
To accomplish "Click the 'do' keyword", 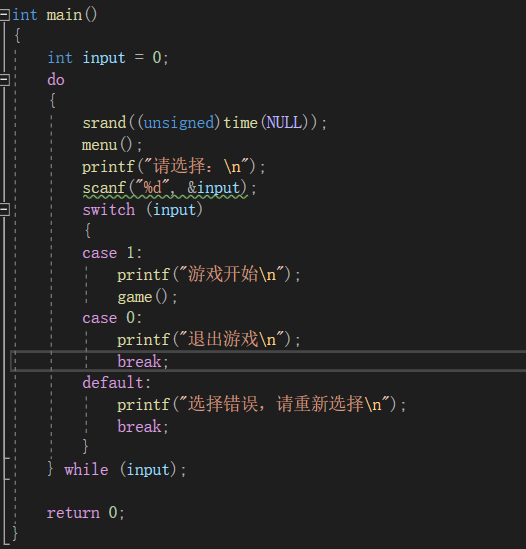I will 56,80.
